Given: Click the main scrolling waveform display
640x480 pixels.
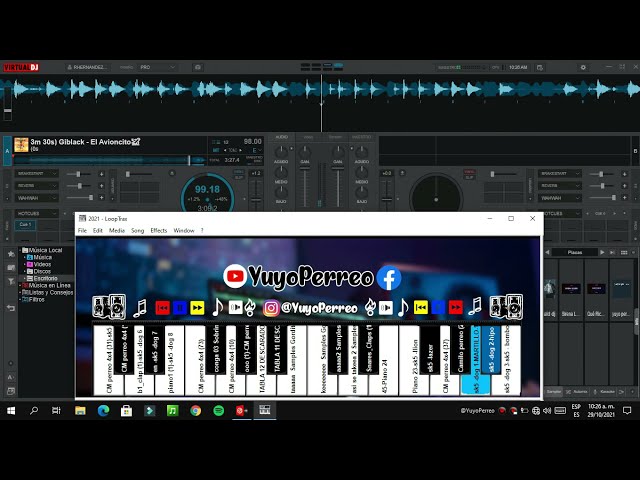Looking at the screenshot, I should click(320, 103).
